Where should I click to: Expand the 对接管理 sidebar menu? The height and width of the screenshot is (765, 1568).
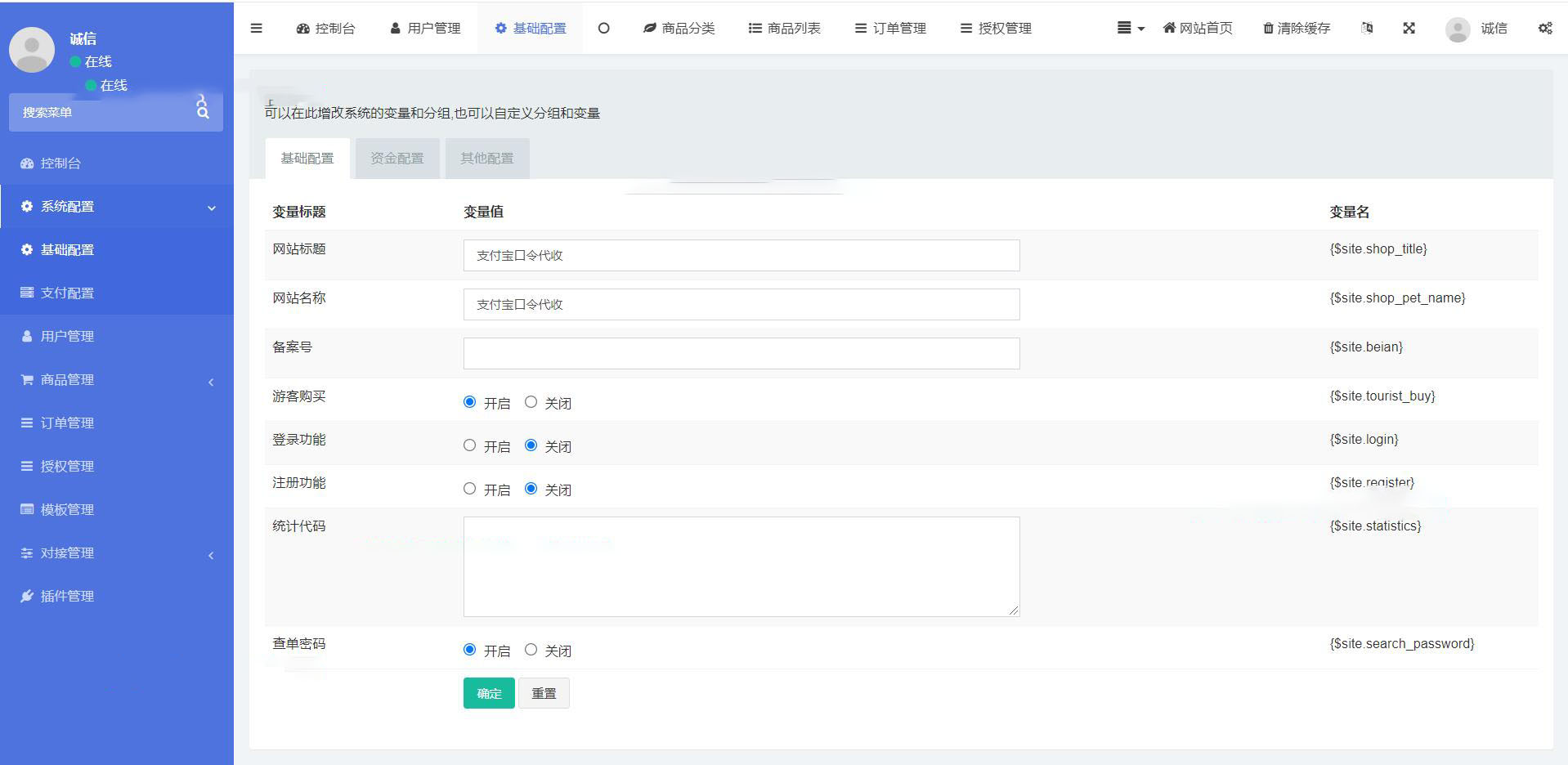(x=117, y=552)
